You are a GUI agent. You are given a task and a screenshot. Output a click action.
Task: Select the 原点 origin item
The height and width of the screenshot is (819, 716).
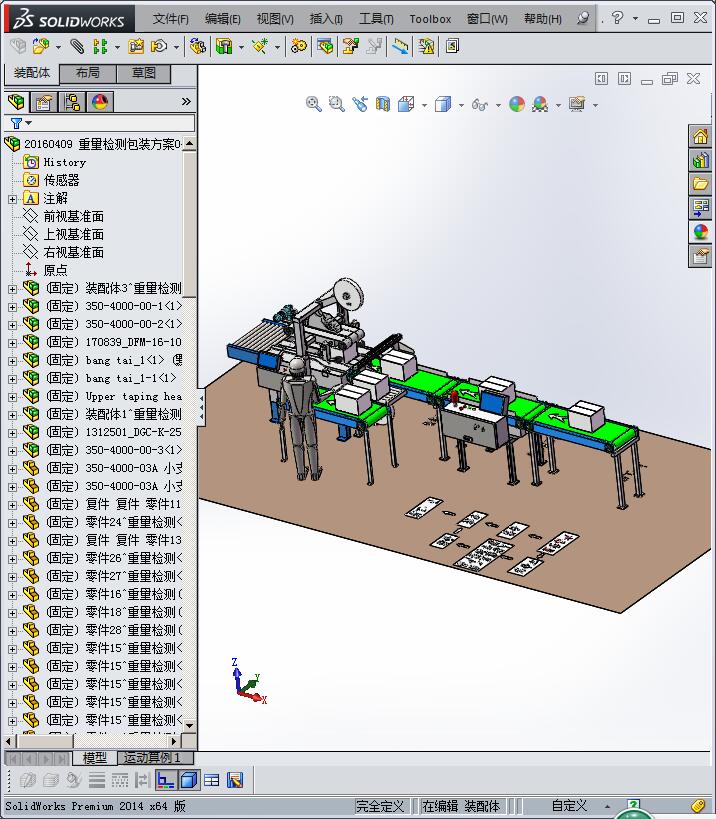(55, 271)
